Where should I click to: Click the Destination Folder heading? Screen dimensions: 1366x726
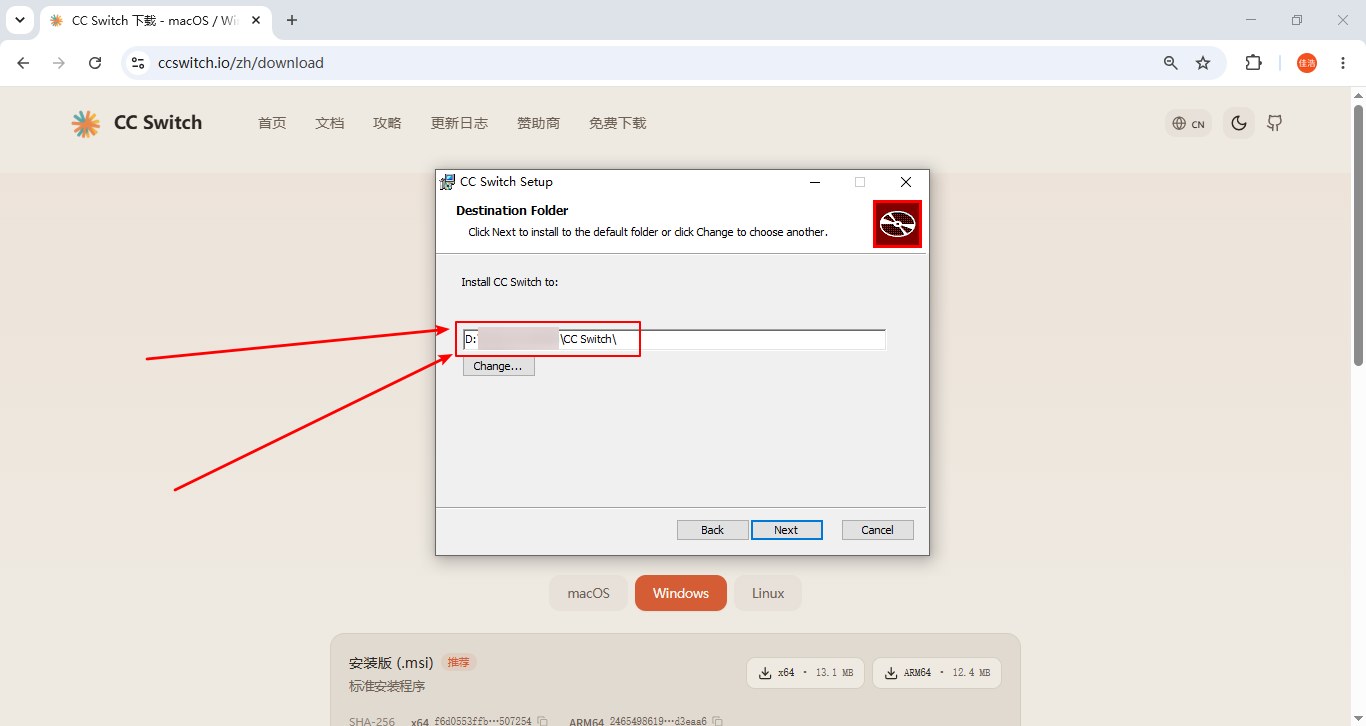(x=512, y=210)
